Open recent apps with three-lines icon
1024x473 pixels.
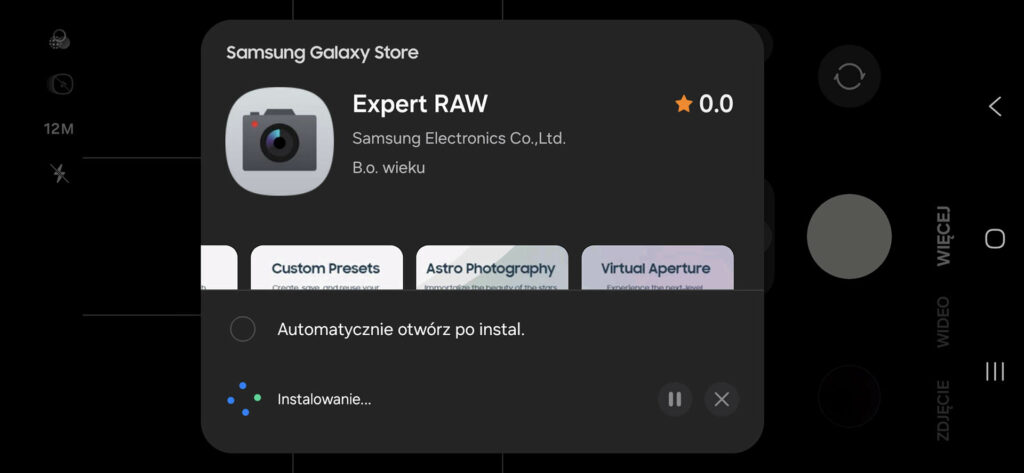995,371
